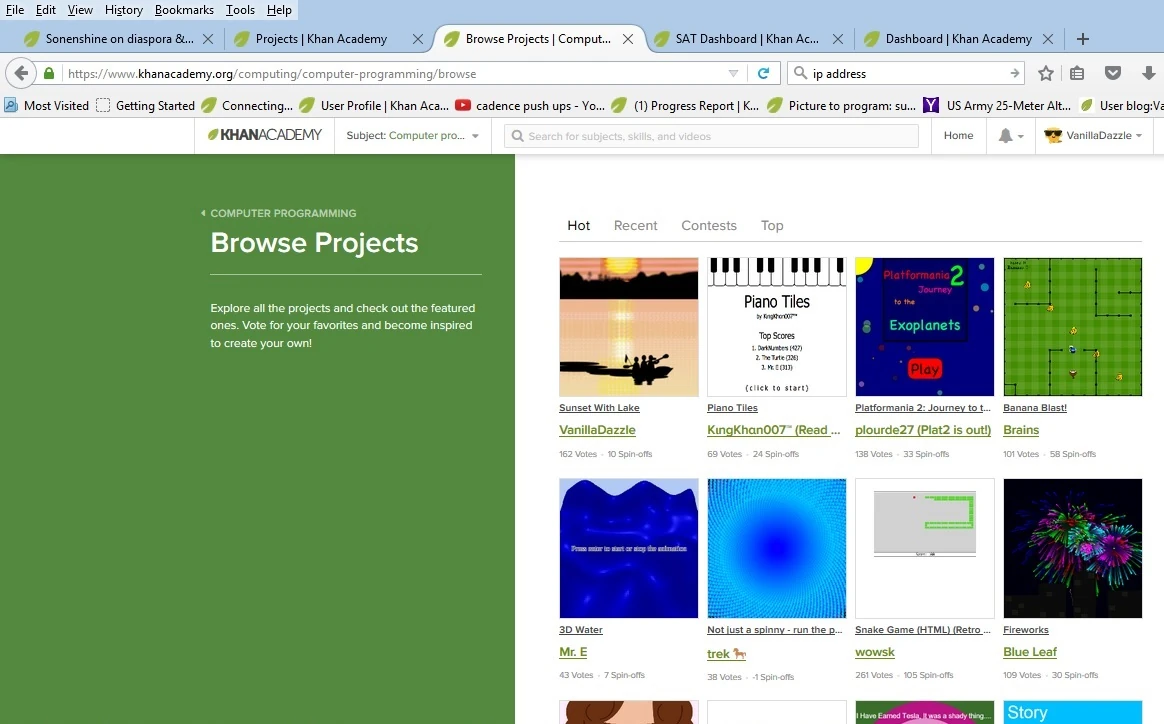
Task: Open the Fireworks project link
Action: coord(1026,630)
